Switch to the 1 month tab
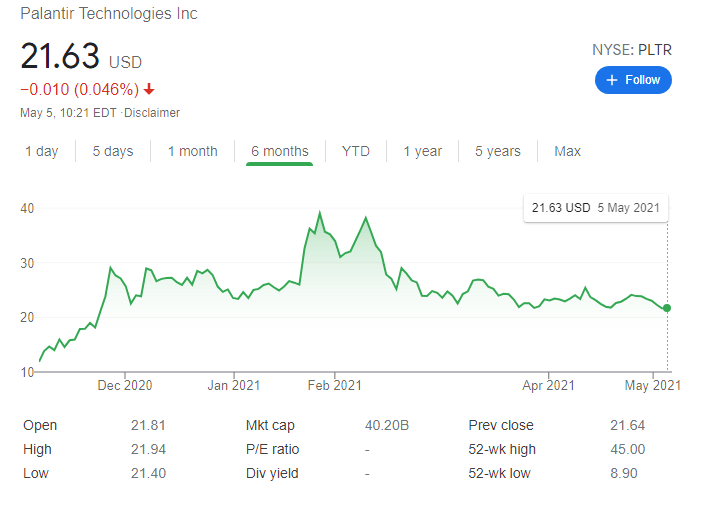This screenshot has width=726, height=506. (193, 151)
